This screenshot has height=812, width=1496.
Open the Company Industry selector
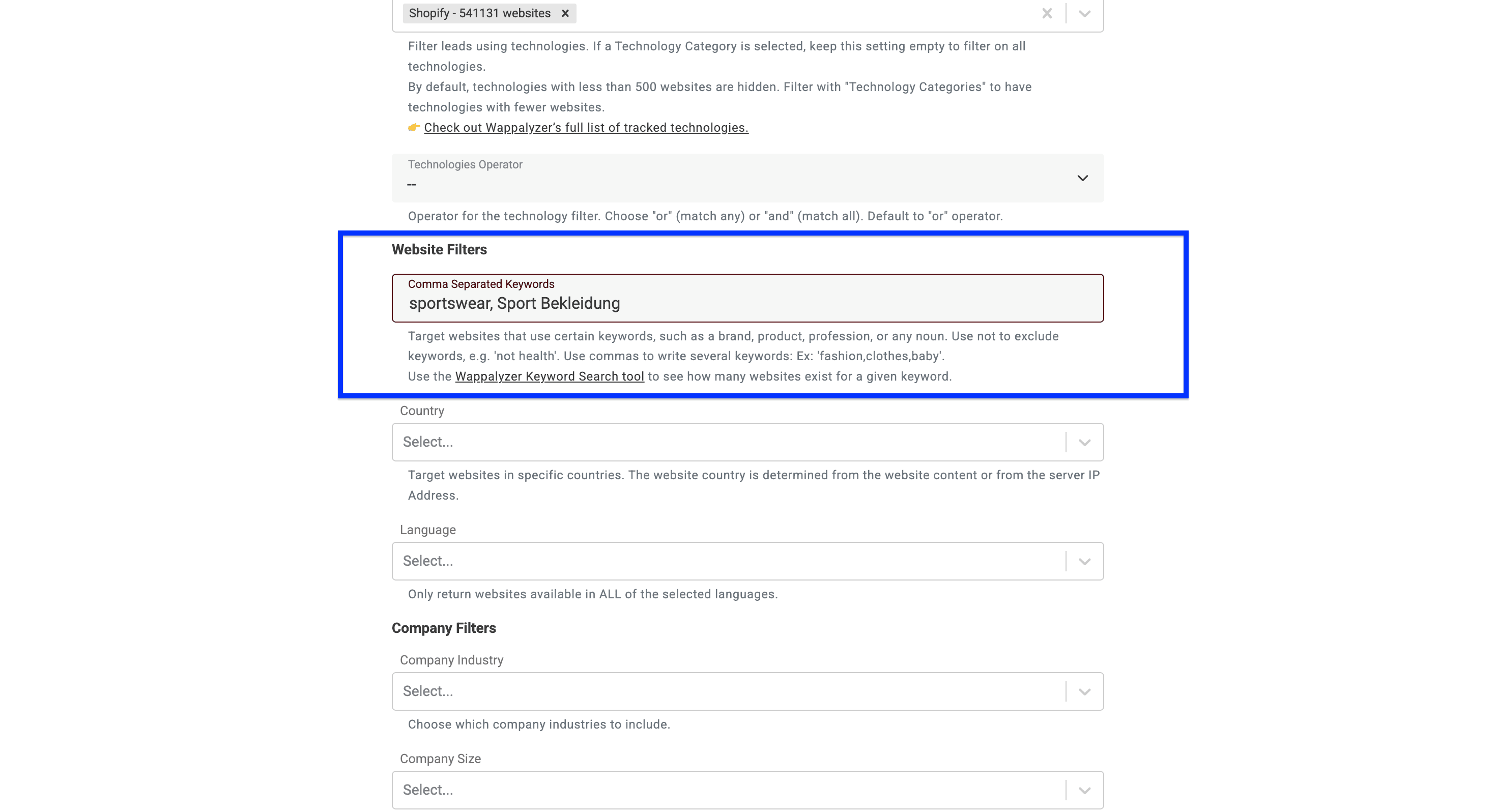[726, 690]
